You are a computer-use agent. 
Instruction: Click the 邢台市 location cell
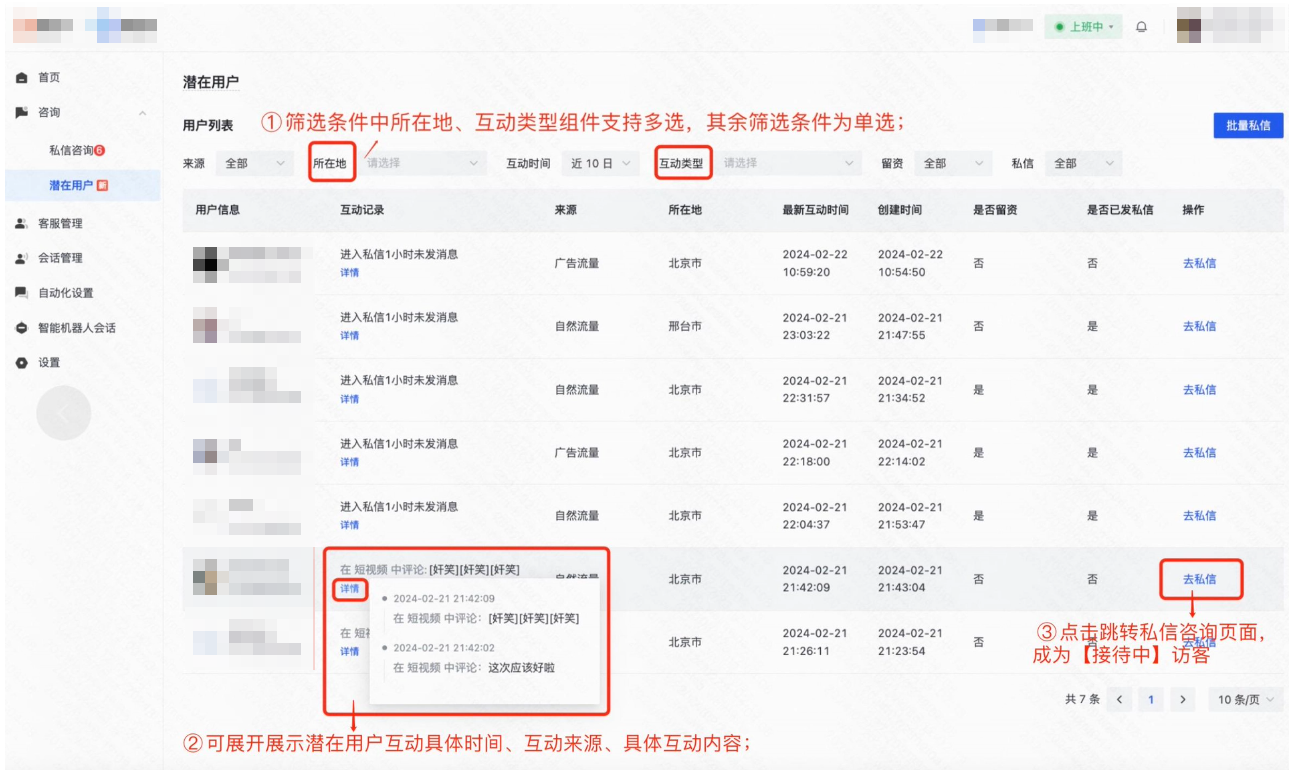tap(685, 327)
